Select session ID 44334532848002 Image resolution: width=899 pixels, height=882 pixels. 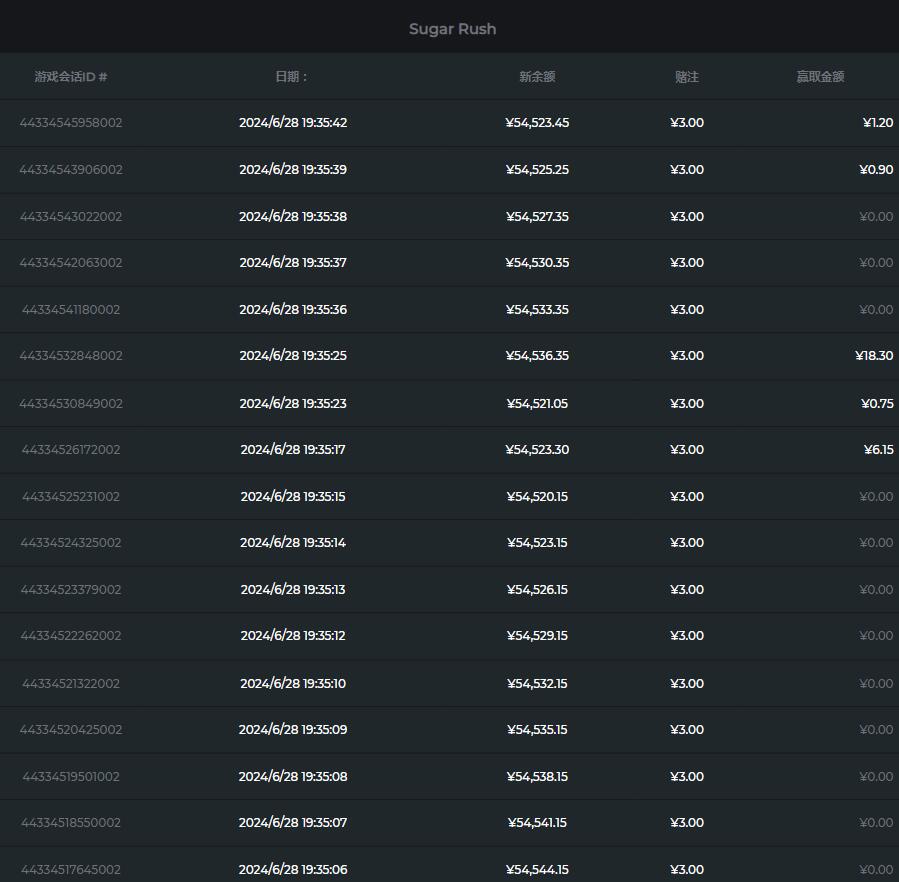point(71,356)
